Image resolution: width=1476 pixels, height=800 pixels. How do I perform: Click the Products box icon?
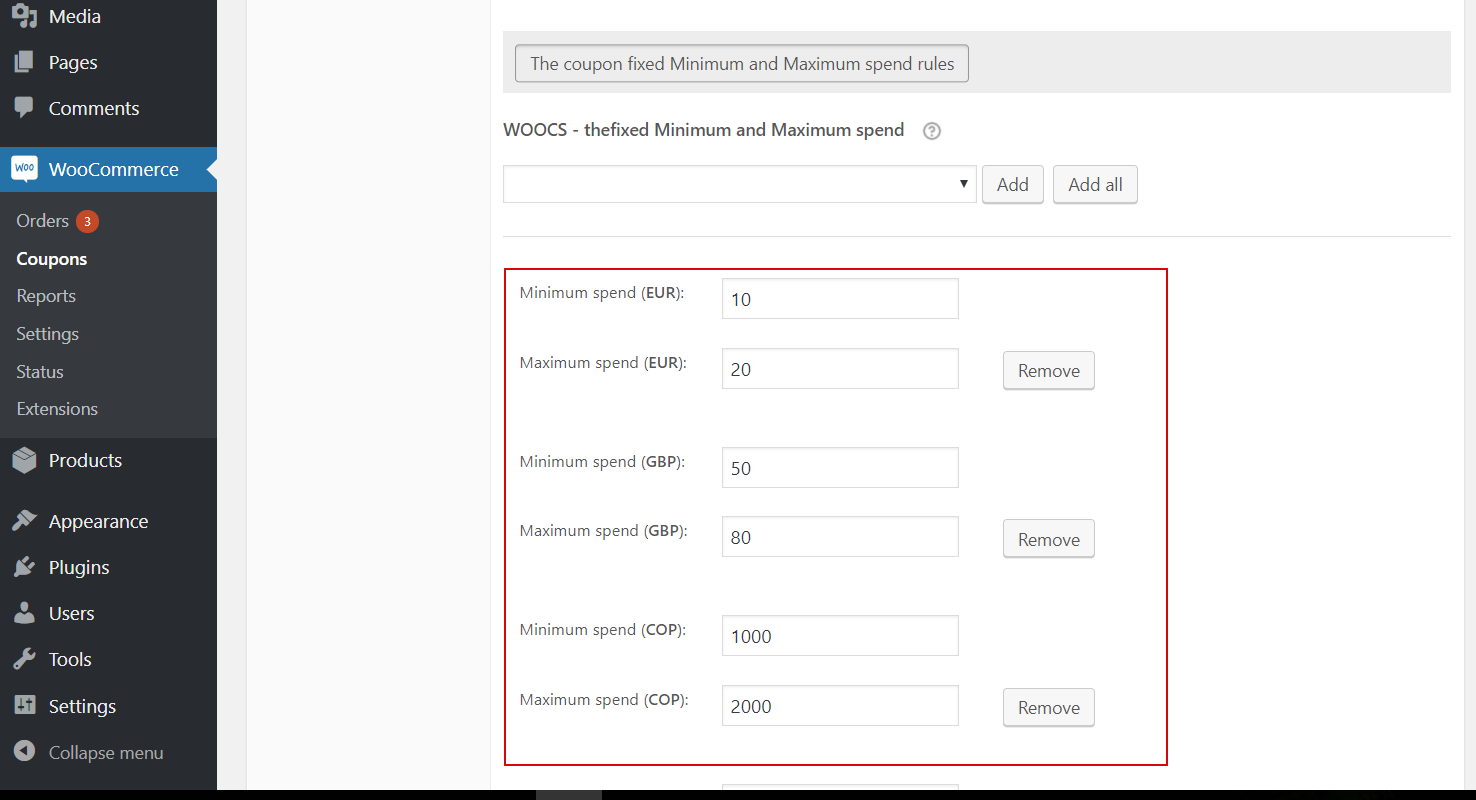pyautogui.click(x=25, y=460)
